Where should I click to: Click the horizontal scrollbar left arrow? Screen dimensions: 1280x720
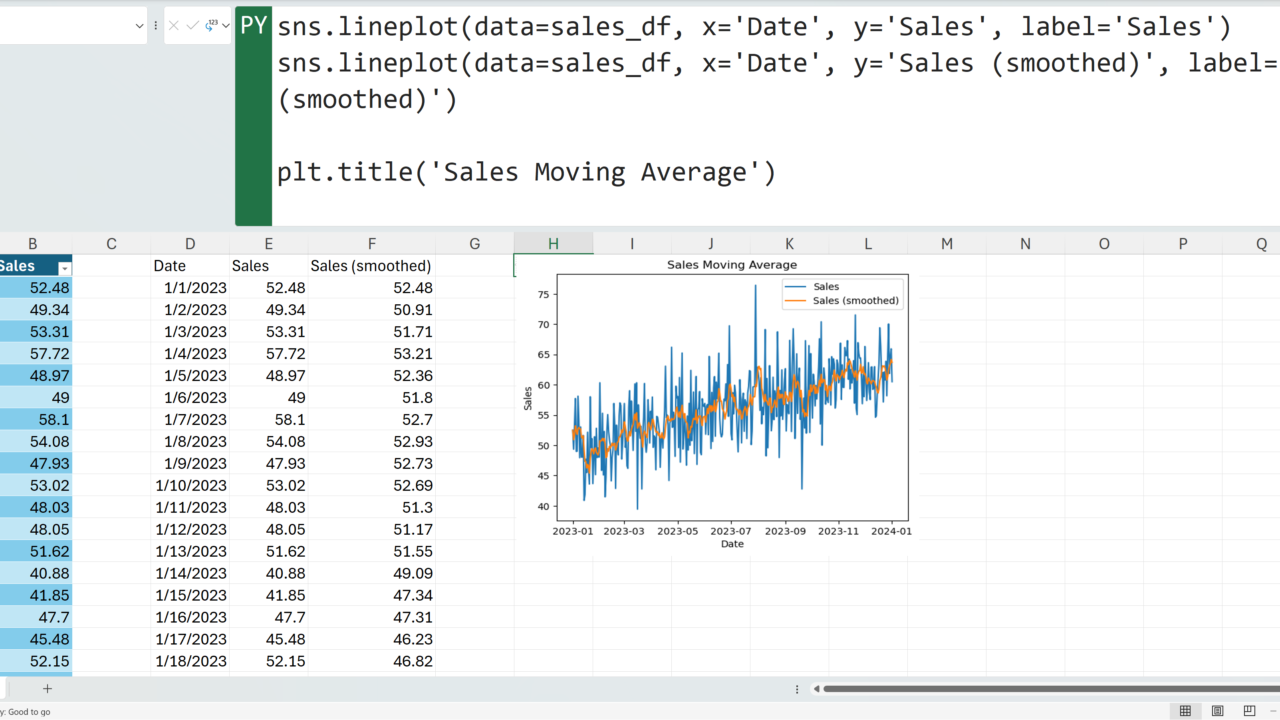pyautogui.click(x=816, y=689)
